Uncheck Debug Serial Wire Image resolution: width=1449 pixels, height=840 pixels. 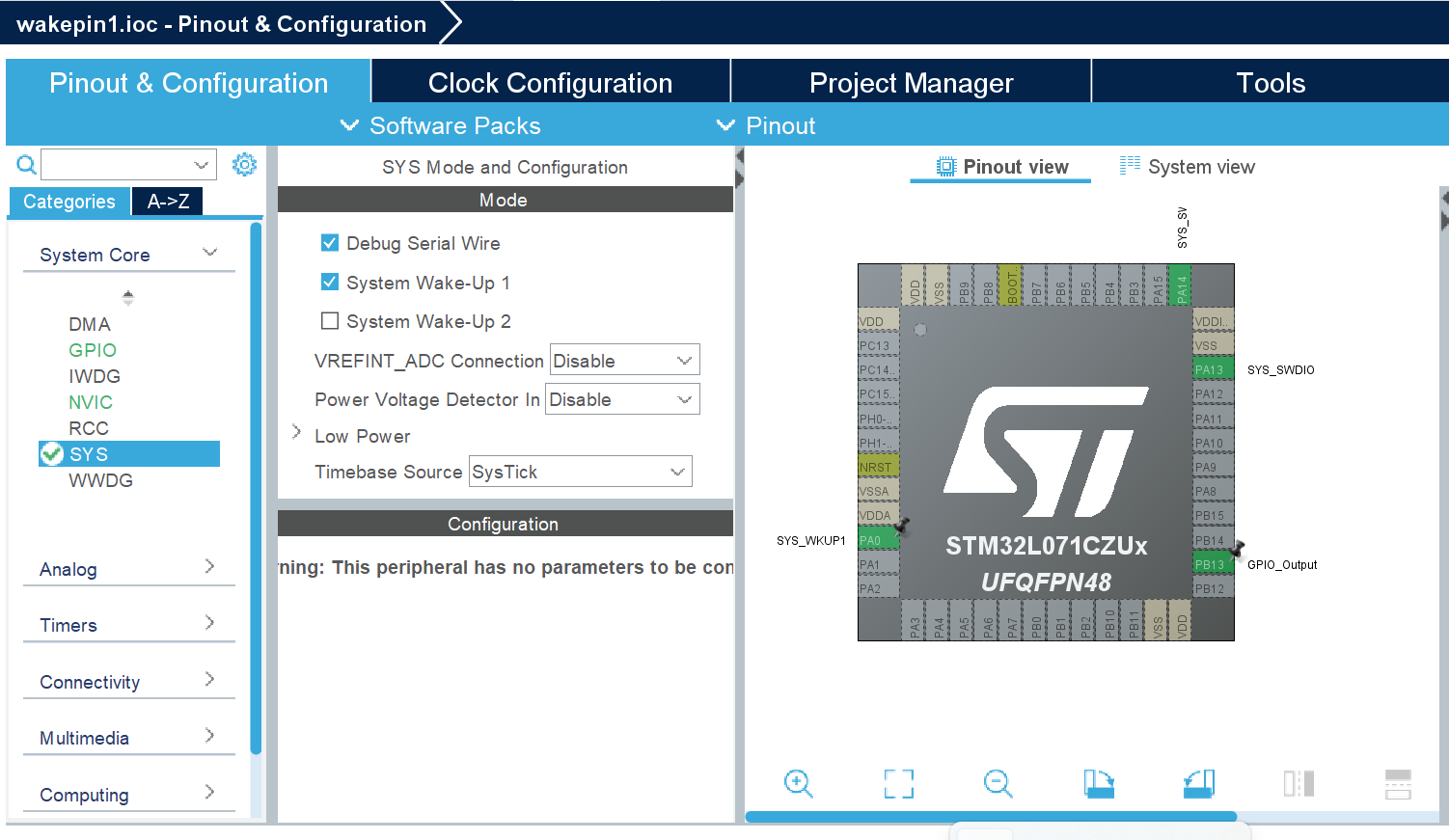click(330, 243)
